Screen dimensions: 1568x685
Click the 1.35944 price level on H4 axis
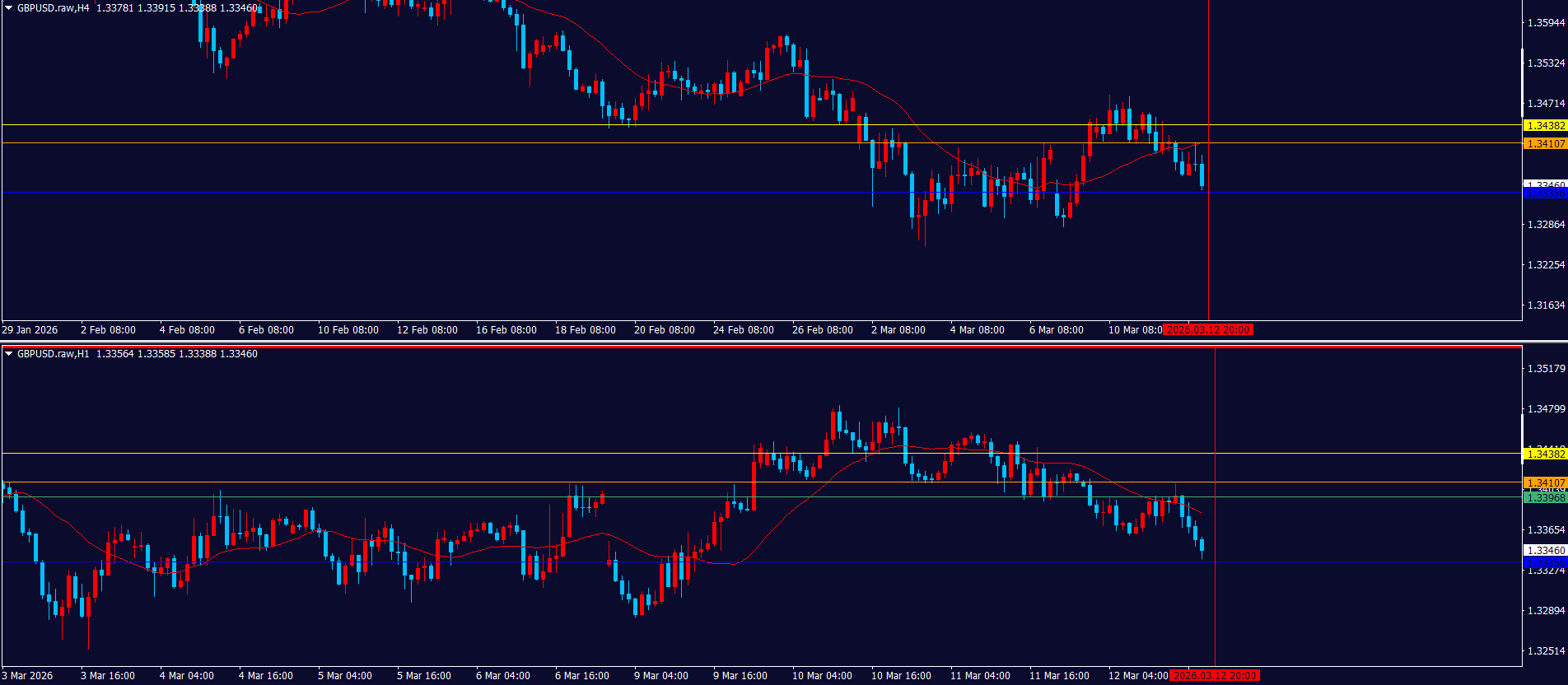click(x=1546, y=23)
